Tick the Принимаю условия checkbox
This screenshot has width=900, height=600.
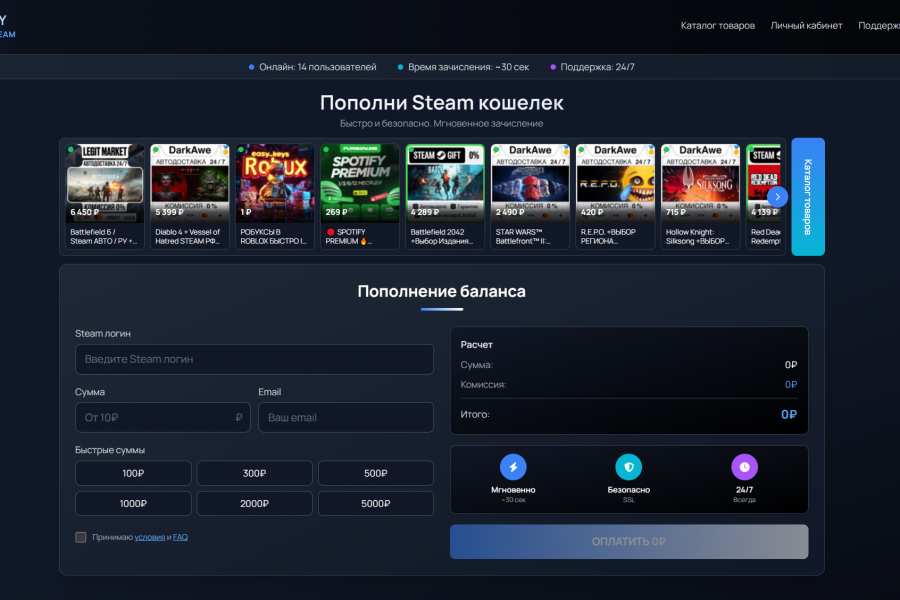[80, 537]
